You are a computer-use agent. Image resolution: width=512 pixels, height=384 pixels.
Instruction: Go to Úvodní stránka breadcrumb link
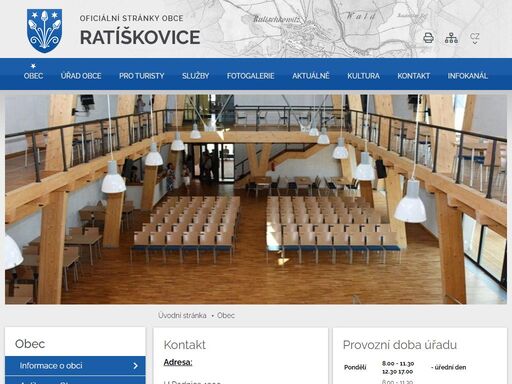click(182, 315)
